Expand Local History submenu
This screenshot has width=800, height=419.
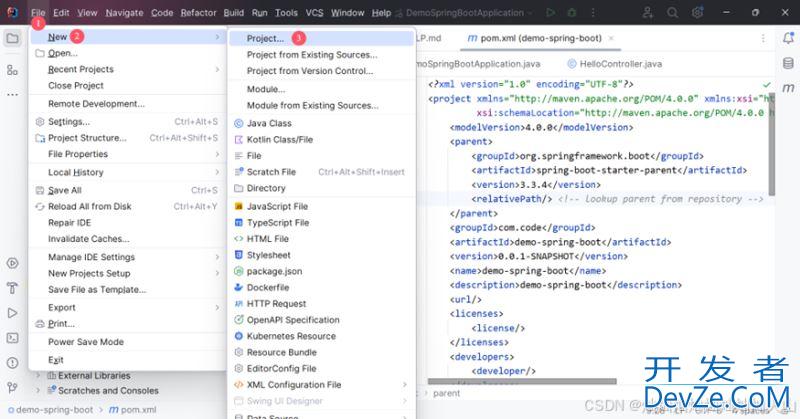point(128,172)
